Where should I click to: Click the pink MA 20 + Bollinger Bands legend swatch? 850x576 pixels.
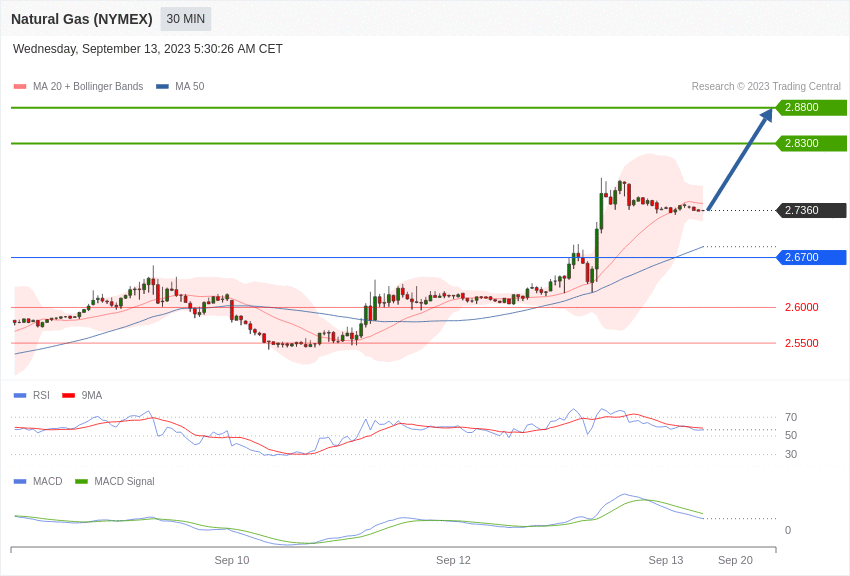[x=20, y=87]
